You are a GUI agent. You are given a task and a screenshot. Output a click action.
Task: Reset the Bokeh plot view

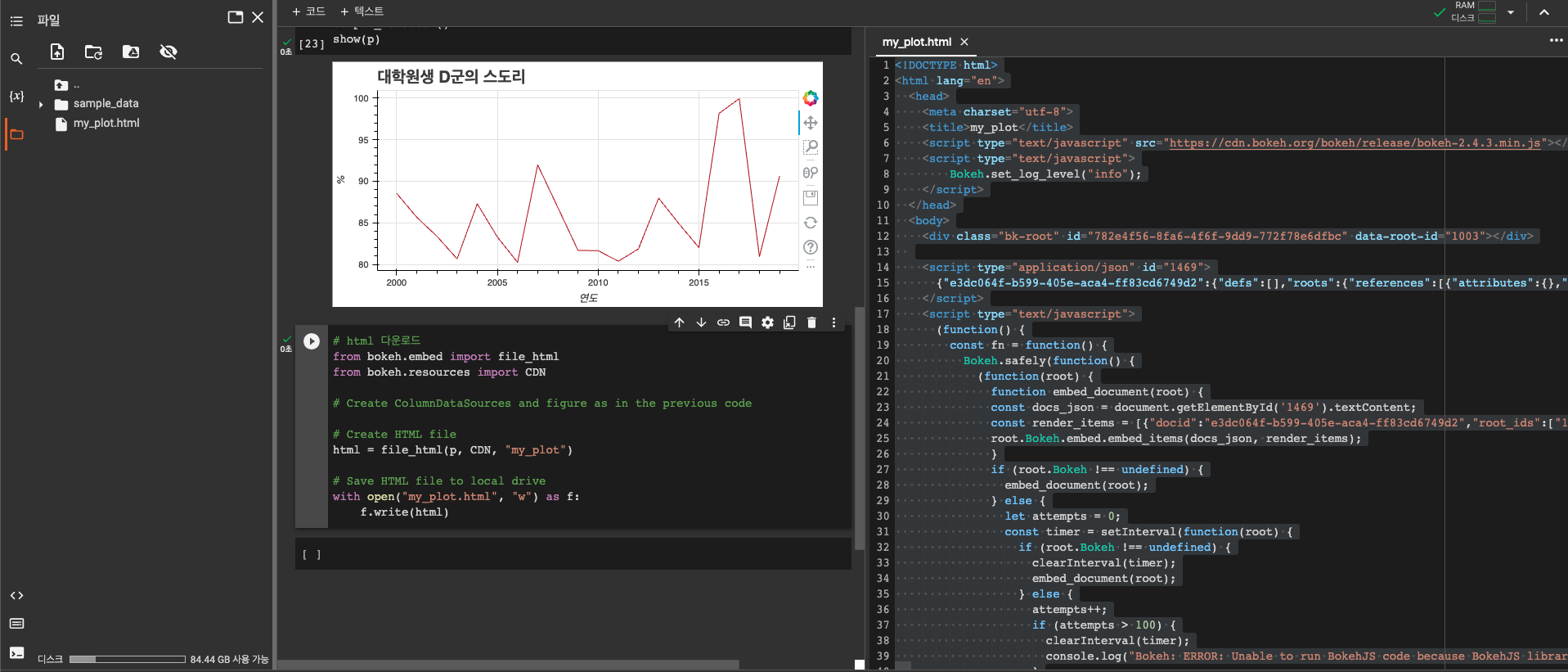pos(810,223)
